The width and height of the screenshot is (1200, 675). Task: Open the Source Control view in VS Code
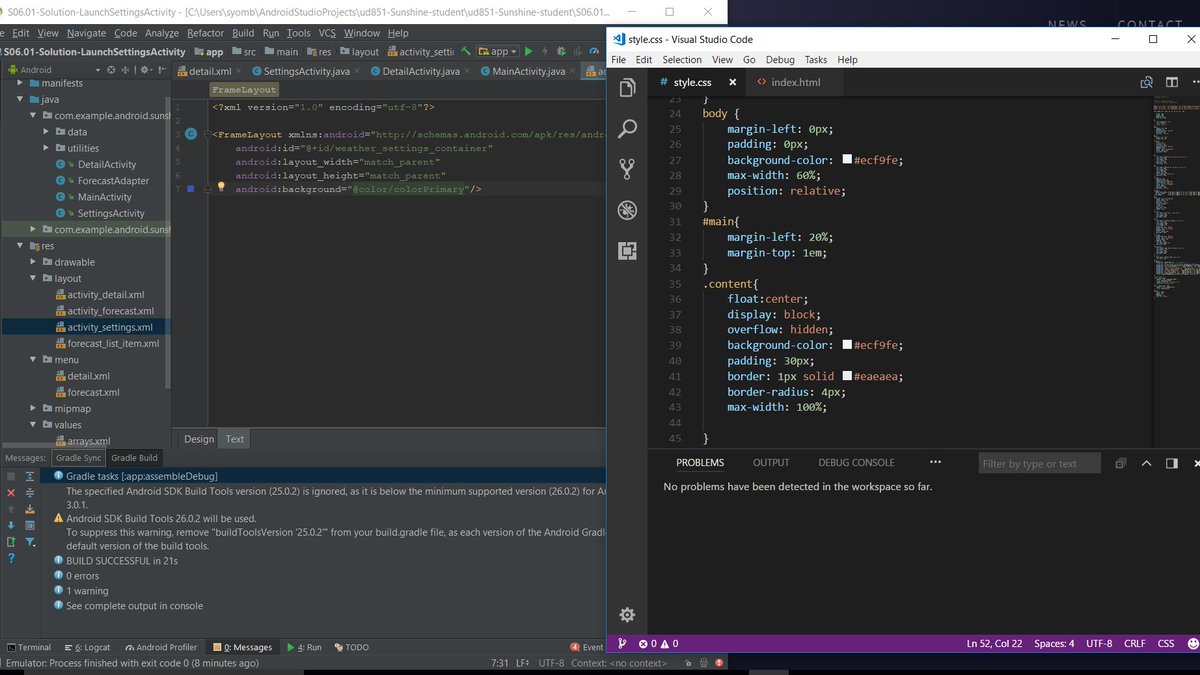tap(627, 169)
